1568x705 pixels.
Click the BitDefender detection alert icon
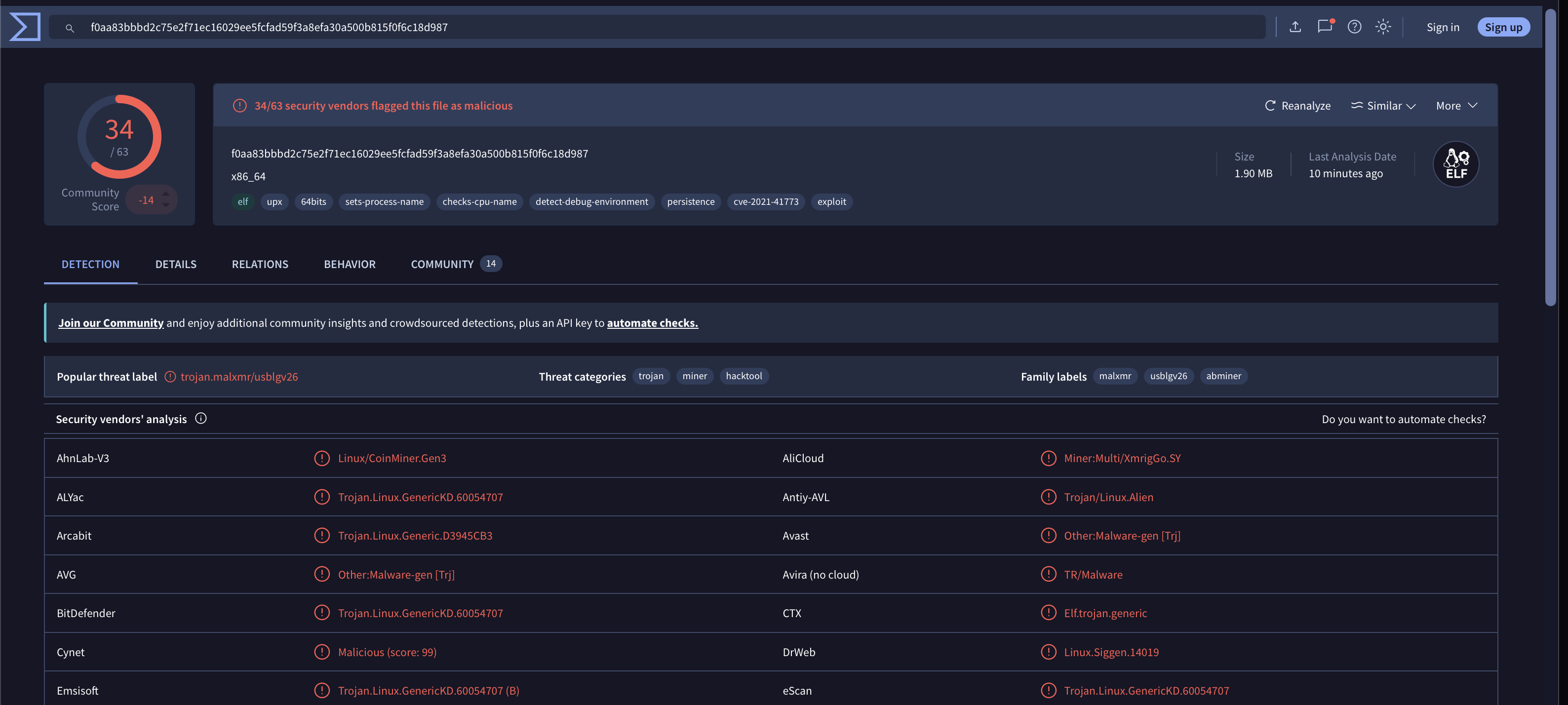click(x=322, y=613)
